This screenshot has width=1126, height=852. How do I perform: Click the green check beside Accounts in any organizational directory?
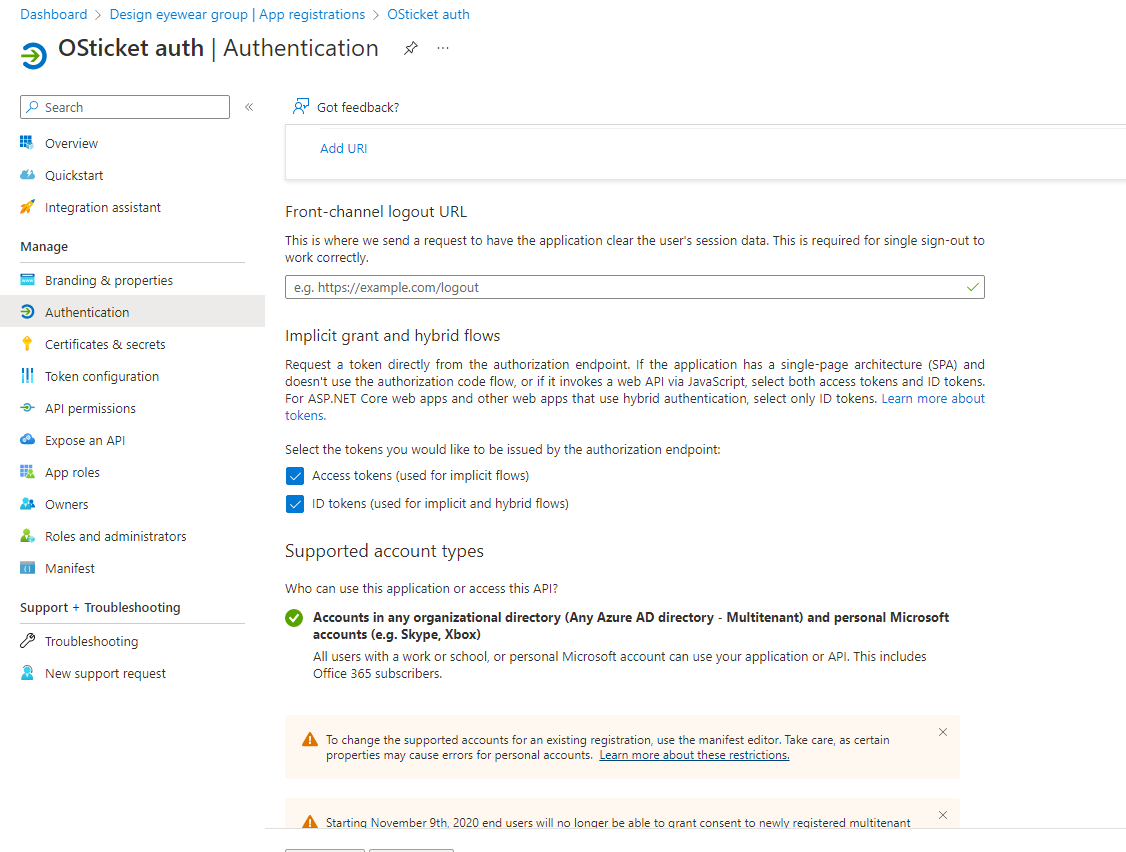[x=294, y=618]
